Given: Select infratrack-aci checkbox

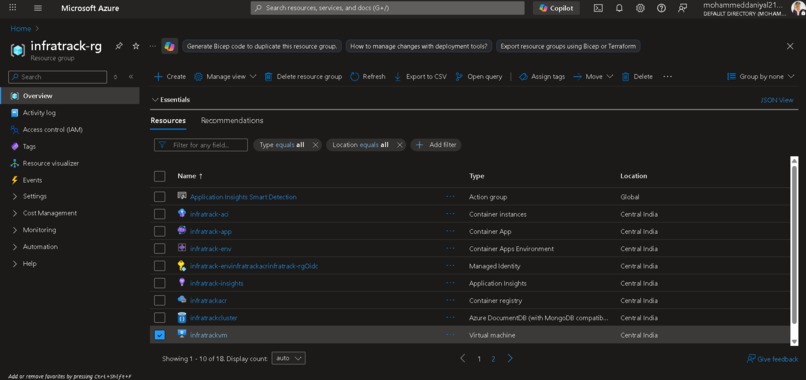Looking at the screenshot, I should (x=160, y=214).
